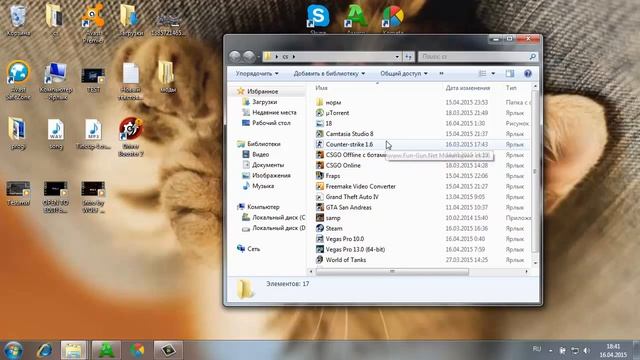Open Driver Booster 7 desktop icon
This screenshot has width=640, height=360.
click(131, 137)
